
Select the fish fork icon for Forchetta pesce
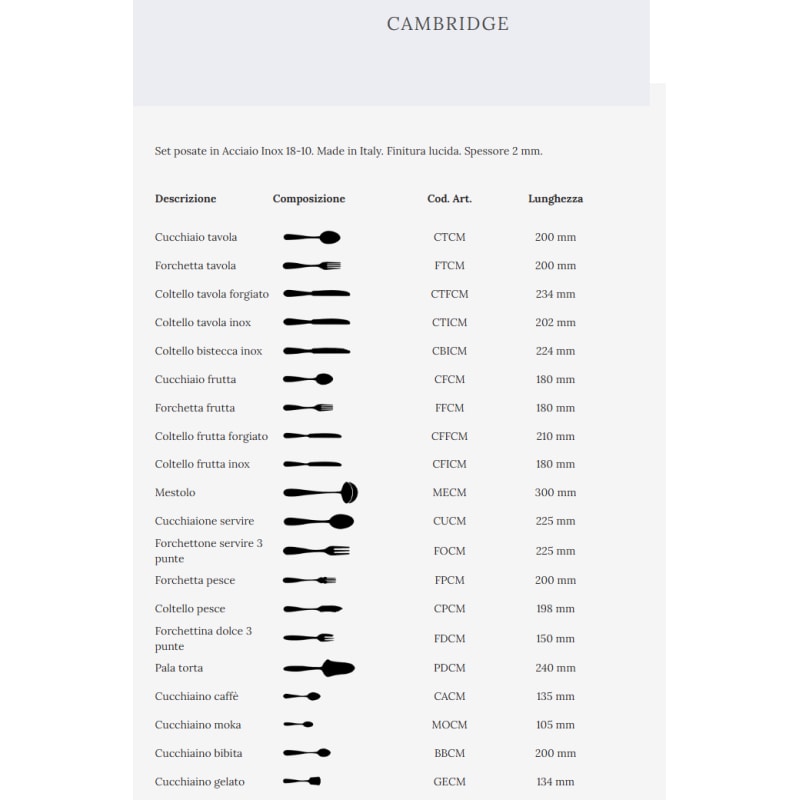click(310, 580)
